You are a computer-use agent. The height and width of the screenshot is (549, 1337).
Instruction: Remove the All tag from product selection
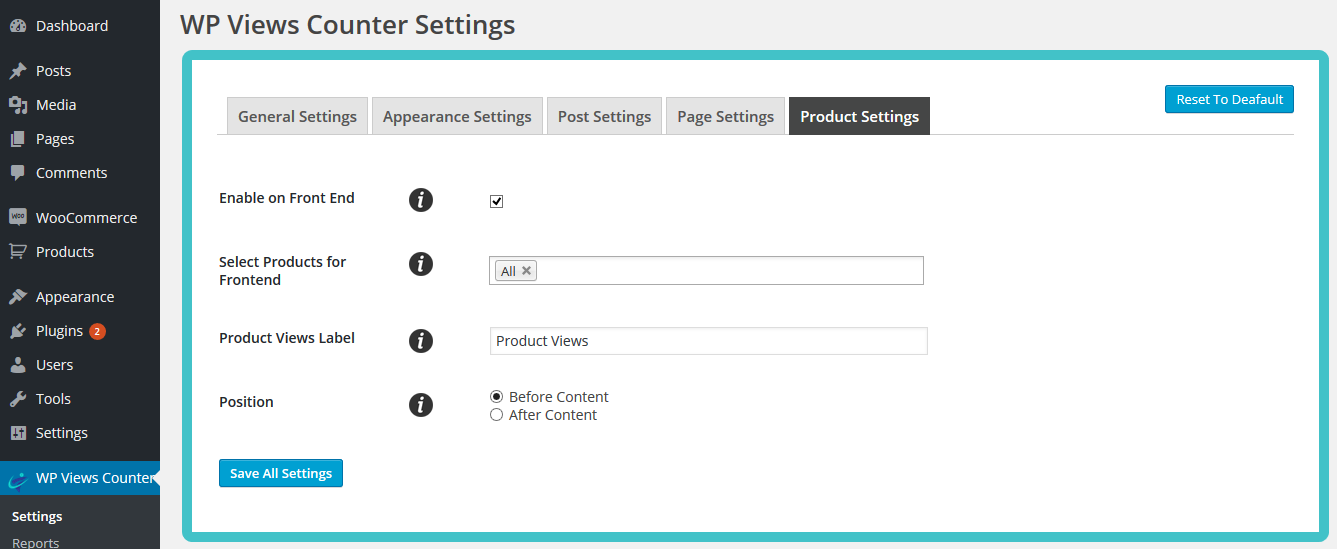click(527, 271)
